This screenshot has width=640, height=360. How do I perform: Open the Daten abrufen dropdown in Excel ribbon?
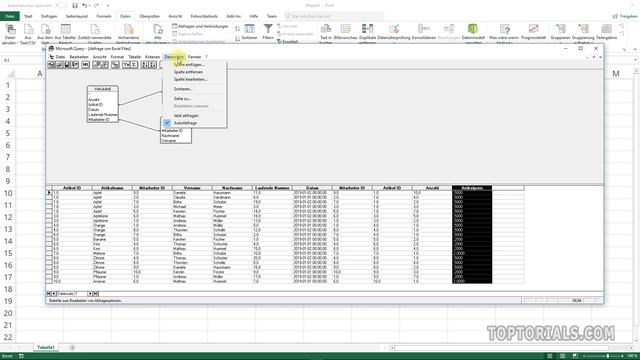click(10, 33)
